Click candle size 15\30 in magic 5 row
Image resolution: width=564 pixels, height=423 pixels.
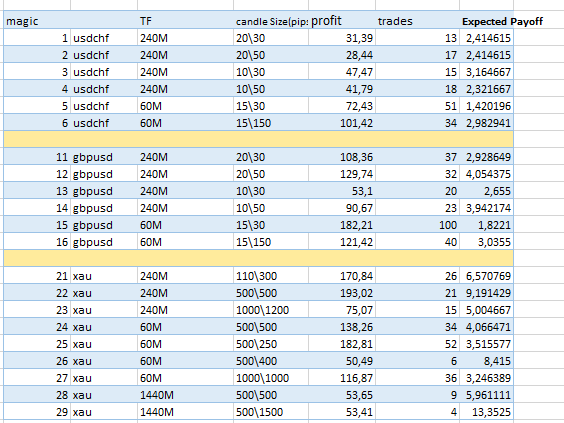pyautogui.click(x=271, y=106)
